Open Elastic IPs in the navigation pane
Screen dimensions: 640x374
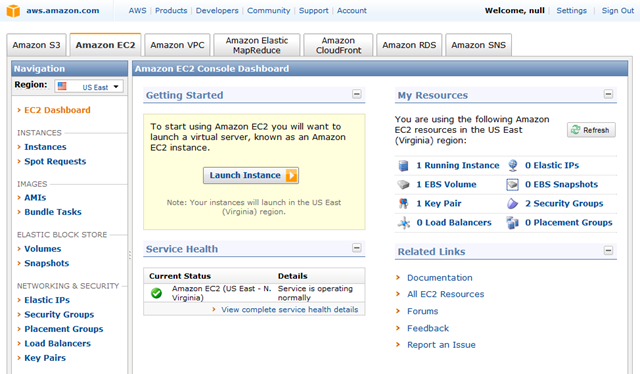click(47, 300)
